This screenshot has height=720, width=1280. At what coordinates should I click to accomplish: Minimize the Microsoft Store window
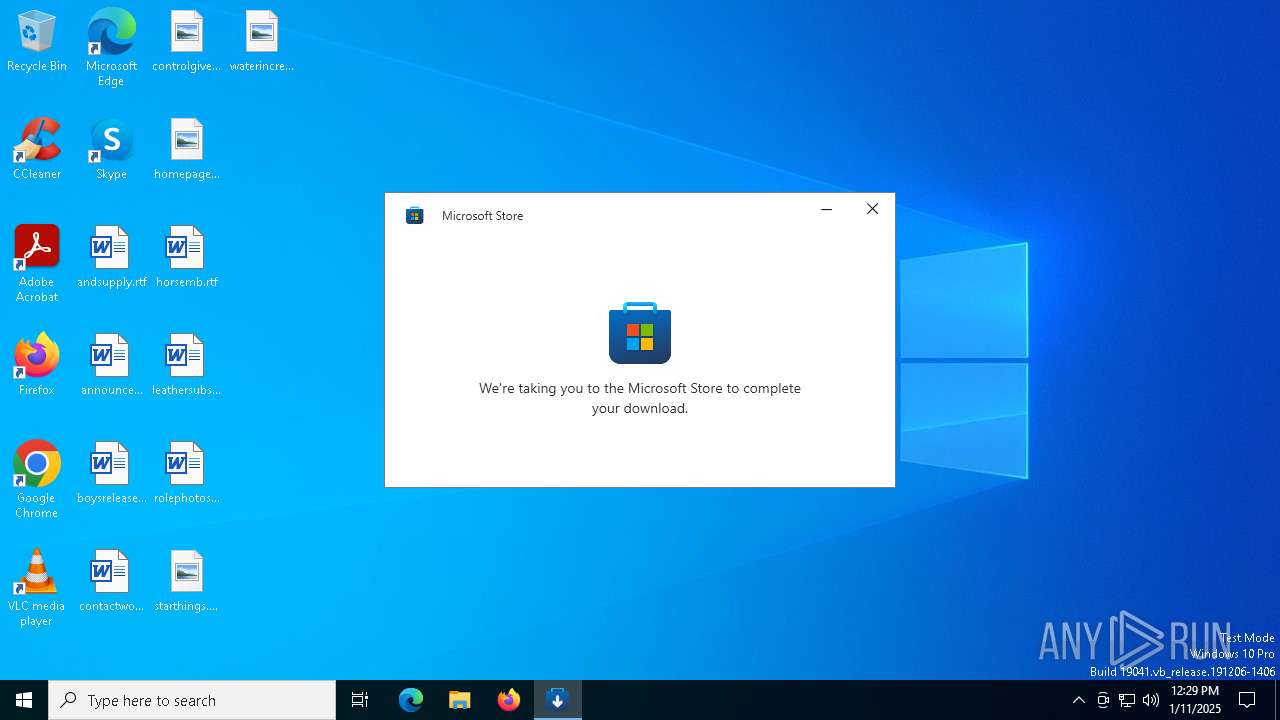point(826,209)
